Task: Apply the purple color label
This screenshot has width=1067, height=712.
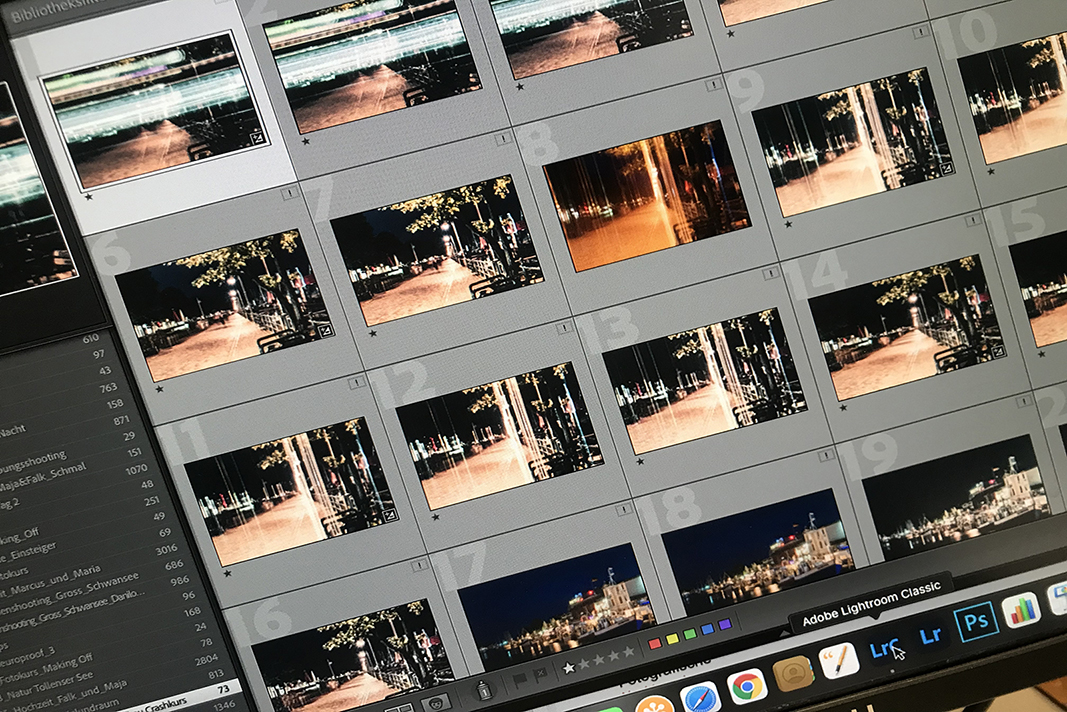Action: (725, 624)
